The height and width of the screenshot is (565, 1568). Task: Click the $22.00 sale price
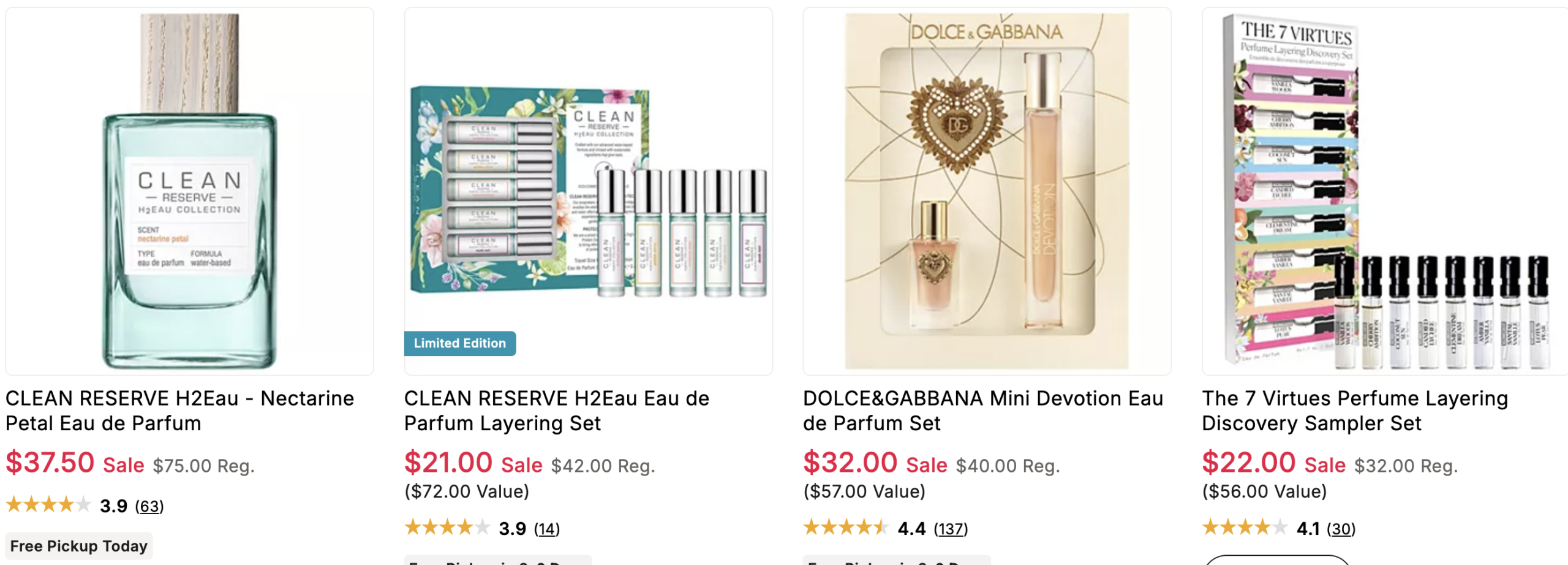(x=1248, y=463)
